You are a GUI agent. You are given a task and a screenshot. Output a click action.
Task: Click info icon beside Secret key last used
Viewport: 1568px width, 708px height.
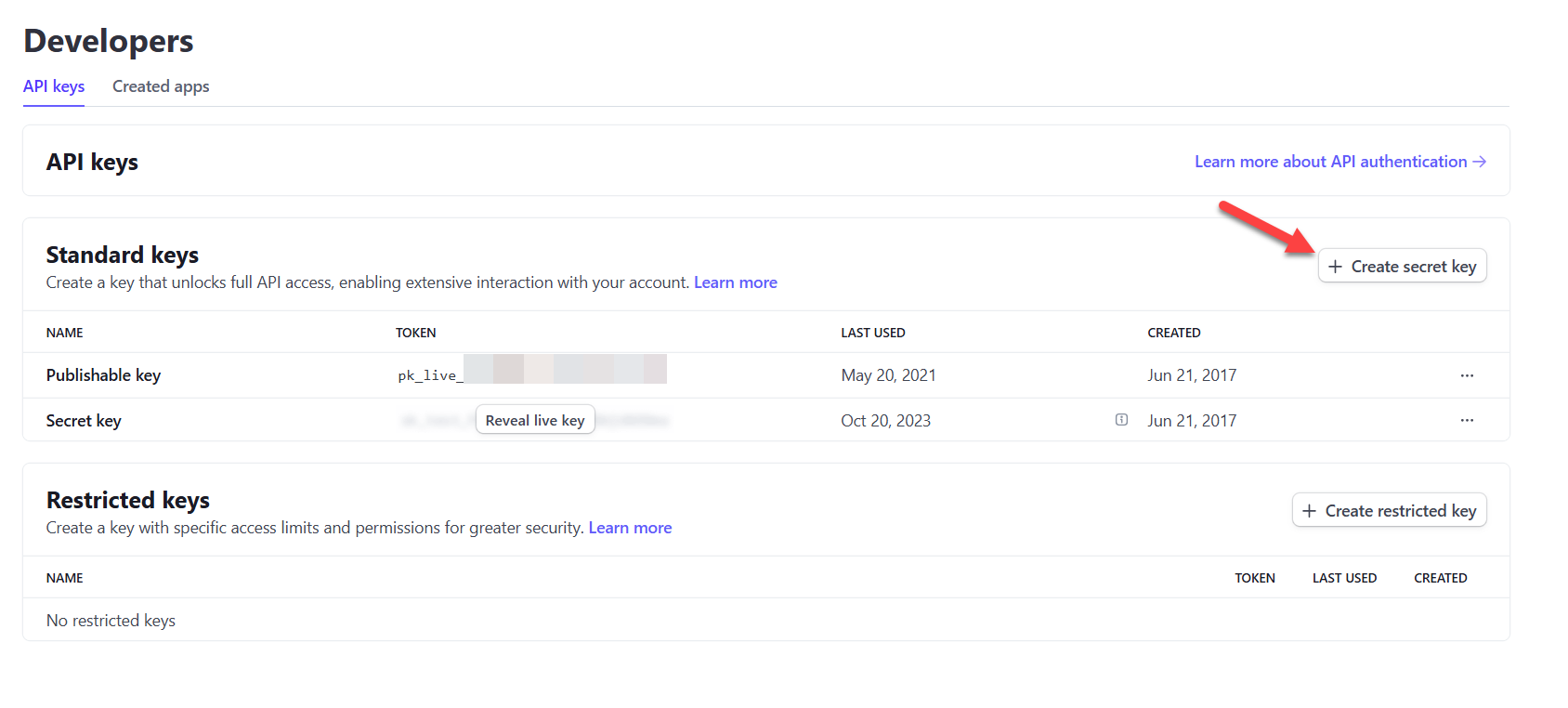[1121, 420]
